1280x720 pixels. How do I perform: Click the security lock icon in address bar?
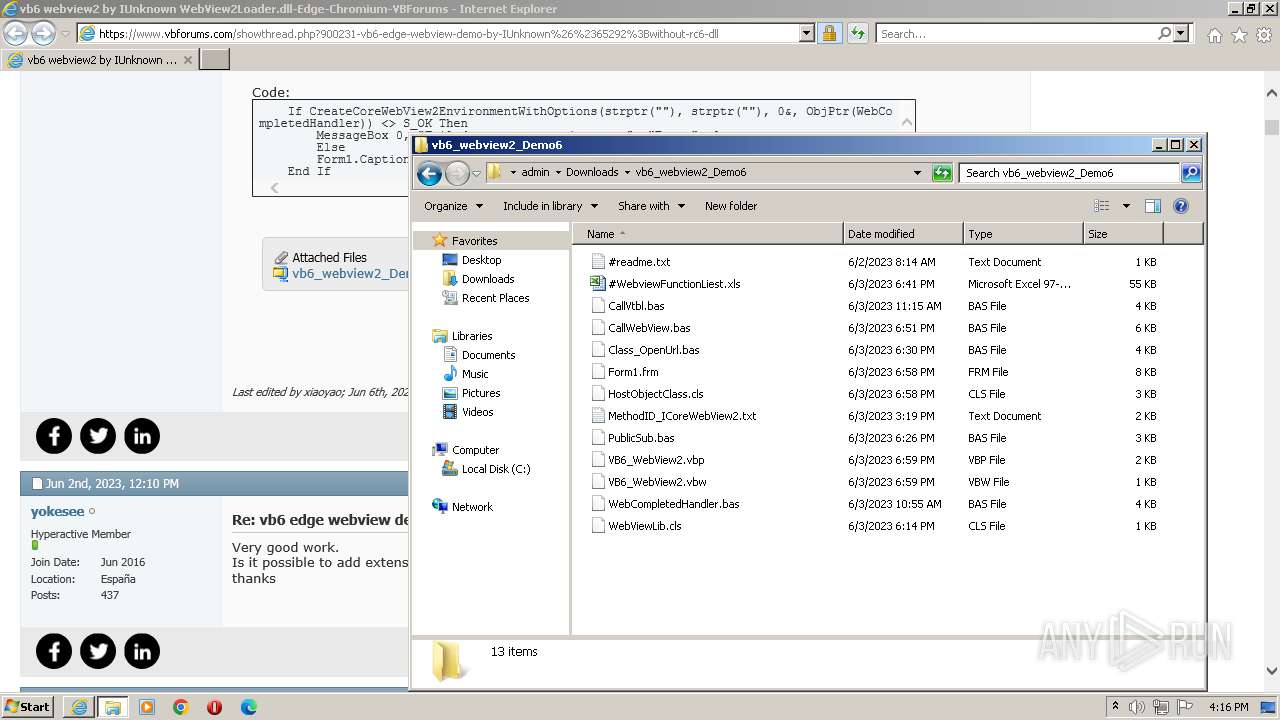tap(829, 33)
